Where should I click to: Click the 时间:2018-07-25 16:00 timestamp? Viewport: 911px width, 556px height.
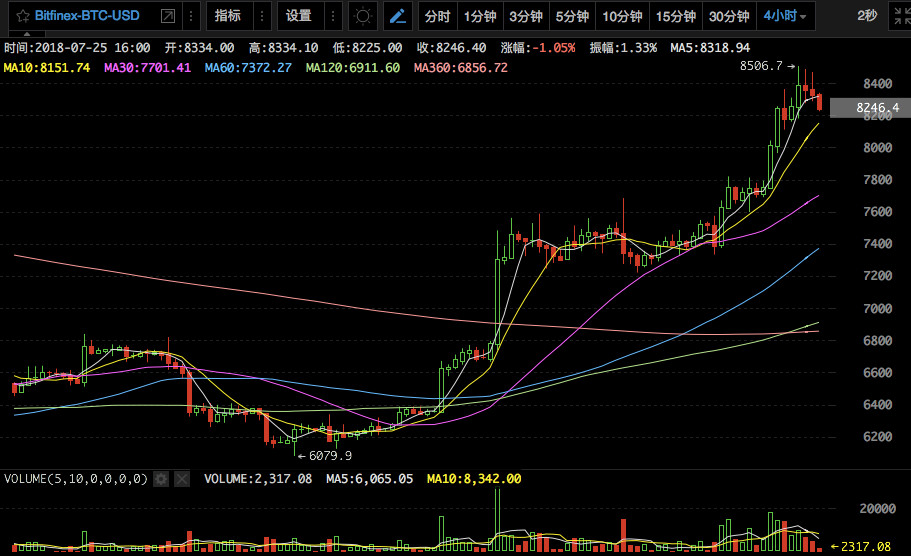(77, 48)
